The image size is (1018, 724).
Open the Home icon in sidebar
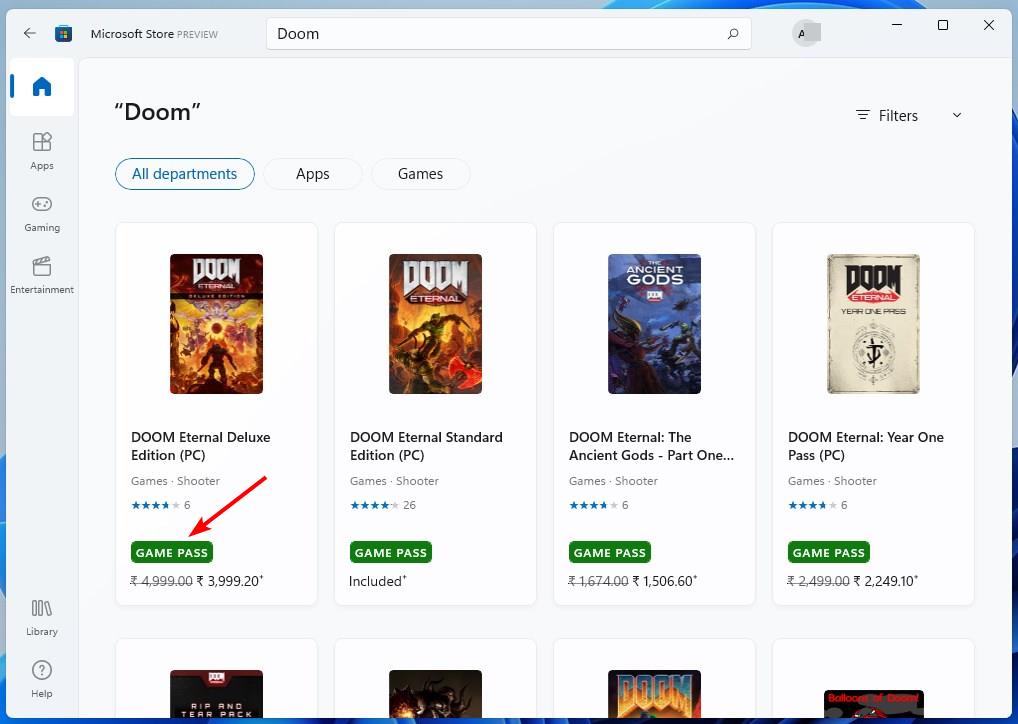click(42, 86)
